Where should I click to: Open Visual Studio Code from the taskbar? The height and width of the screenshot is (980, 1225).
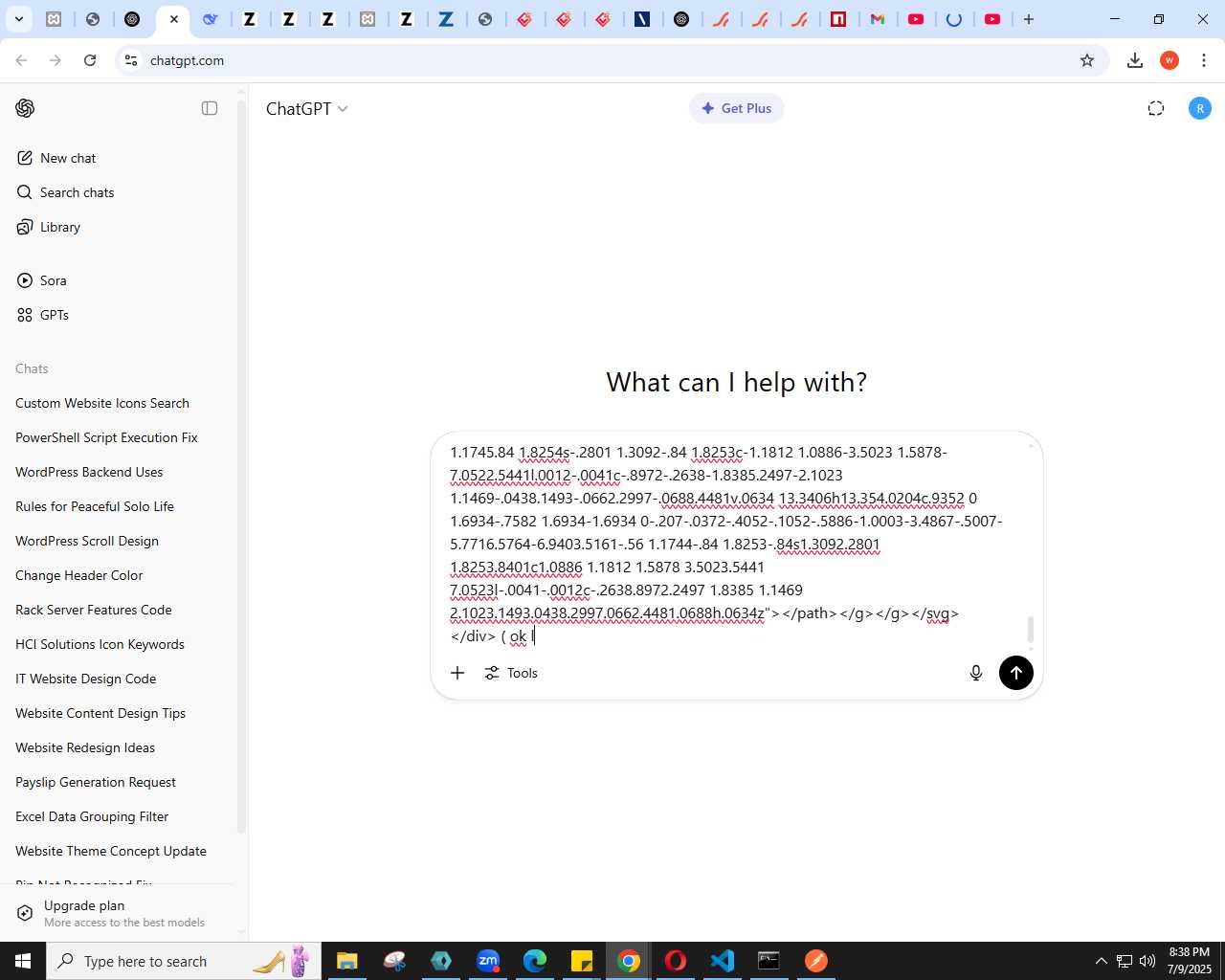[723, 961]
